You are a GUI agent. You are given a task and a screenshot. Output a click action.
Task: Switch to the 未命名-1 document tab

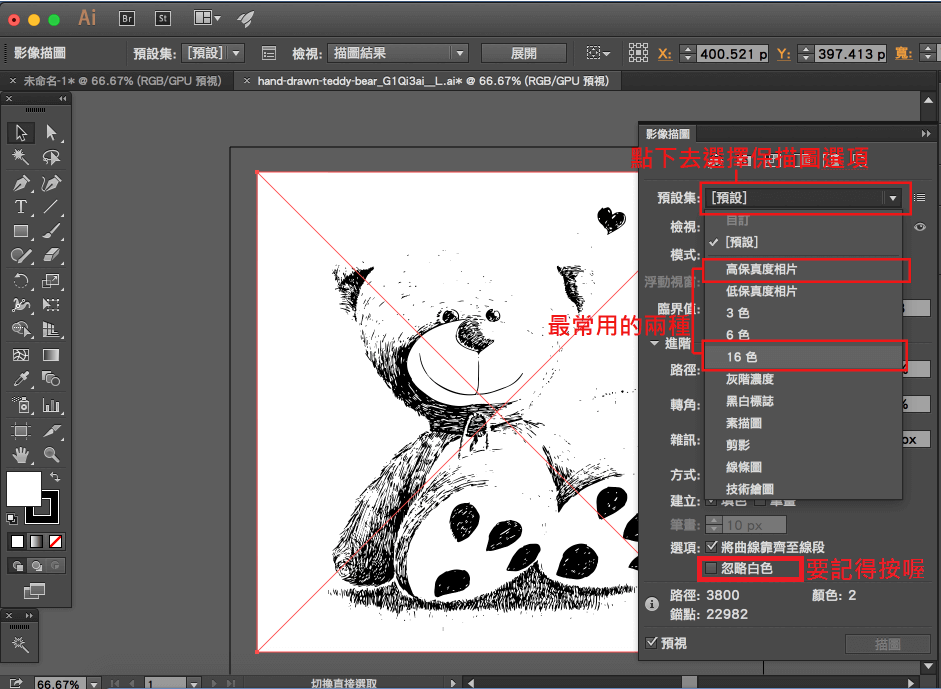tap(122, 81)
